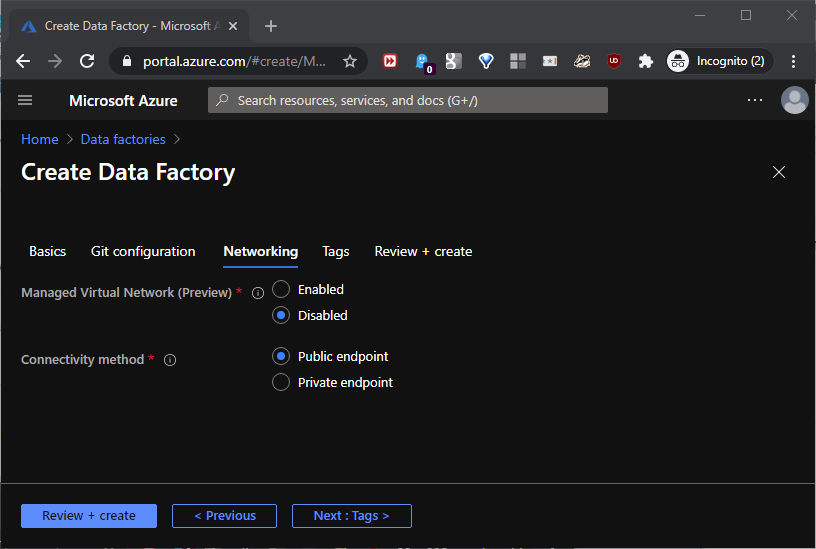Go to the Basics tab
Viewport: 816px width, 549px height.
coord(47,251)
